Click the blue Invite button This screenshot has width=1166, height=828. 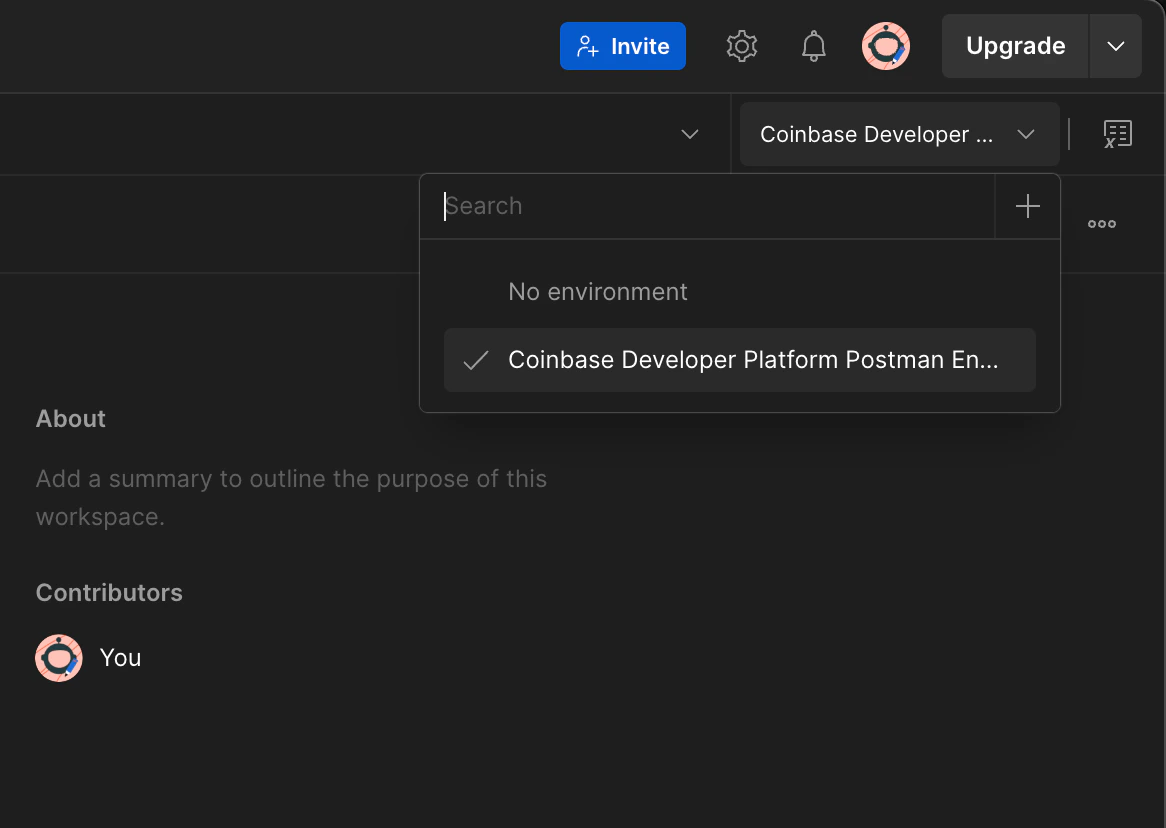tap(622, 46)
